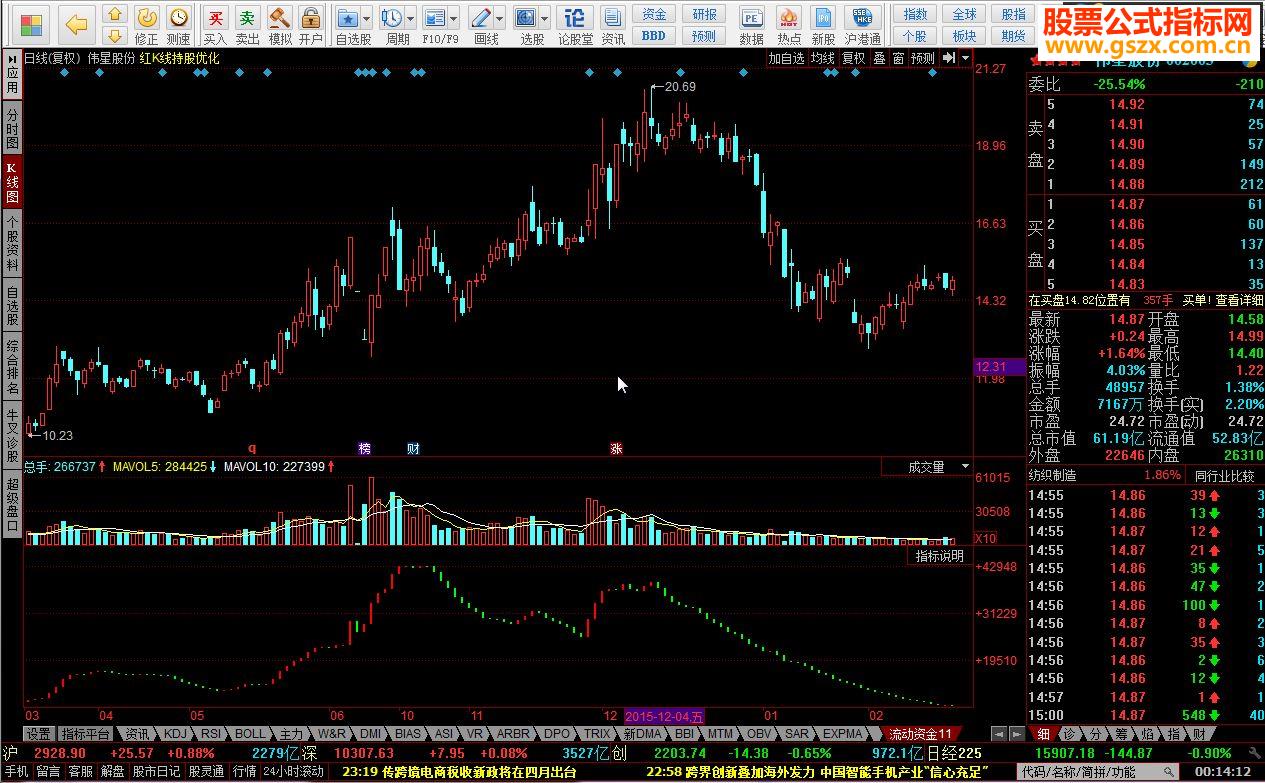Click the 加自选 button
This screenshot has width=1265, height=783.
click(786, 59)
